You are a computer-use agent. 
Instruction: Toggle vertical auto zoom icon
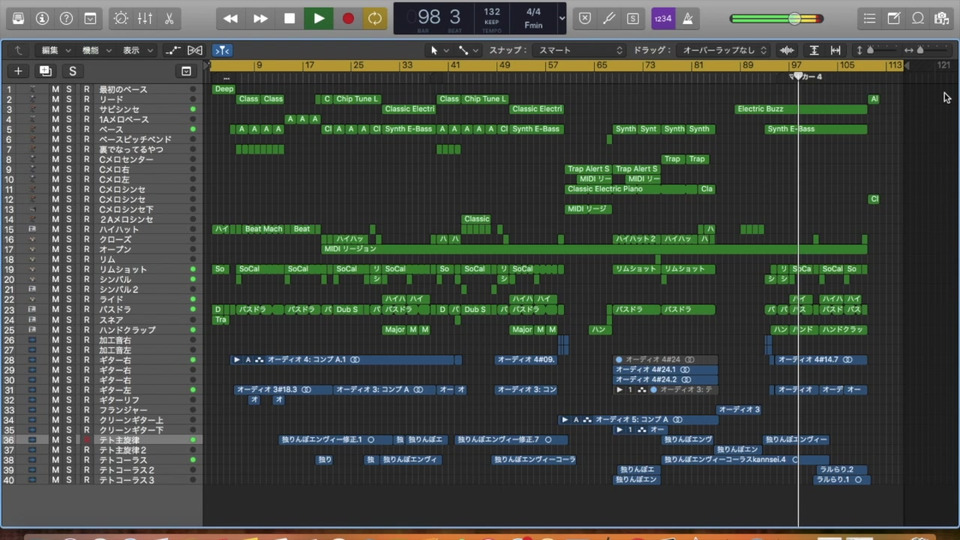pos(814,50)
